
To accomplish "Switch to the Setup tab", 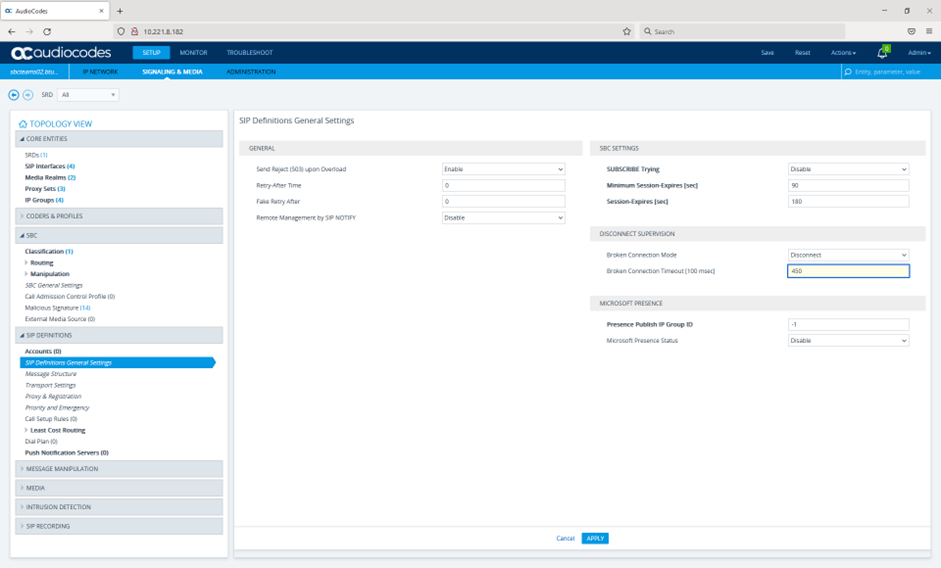I will pyautogui.click(x=151, y=53).
